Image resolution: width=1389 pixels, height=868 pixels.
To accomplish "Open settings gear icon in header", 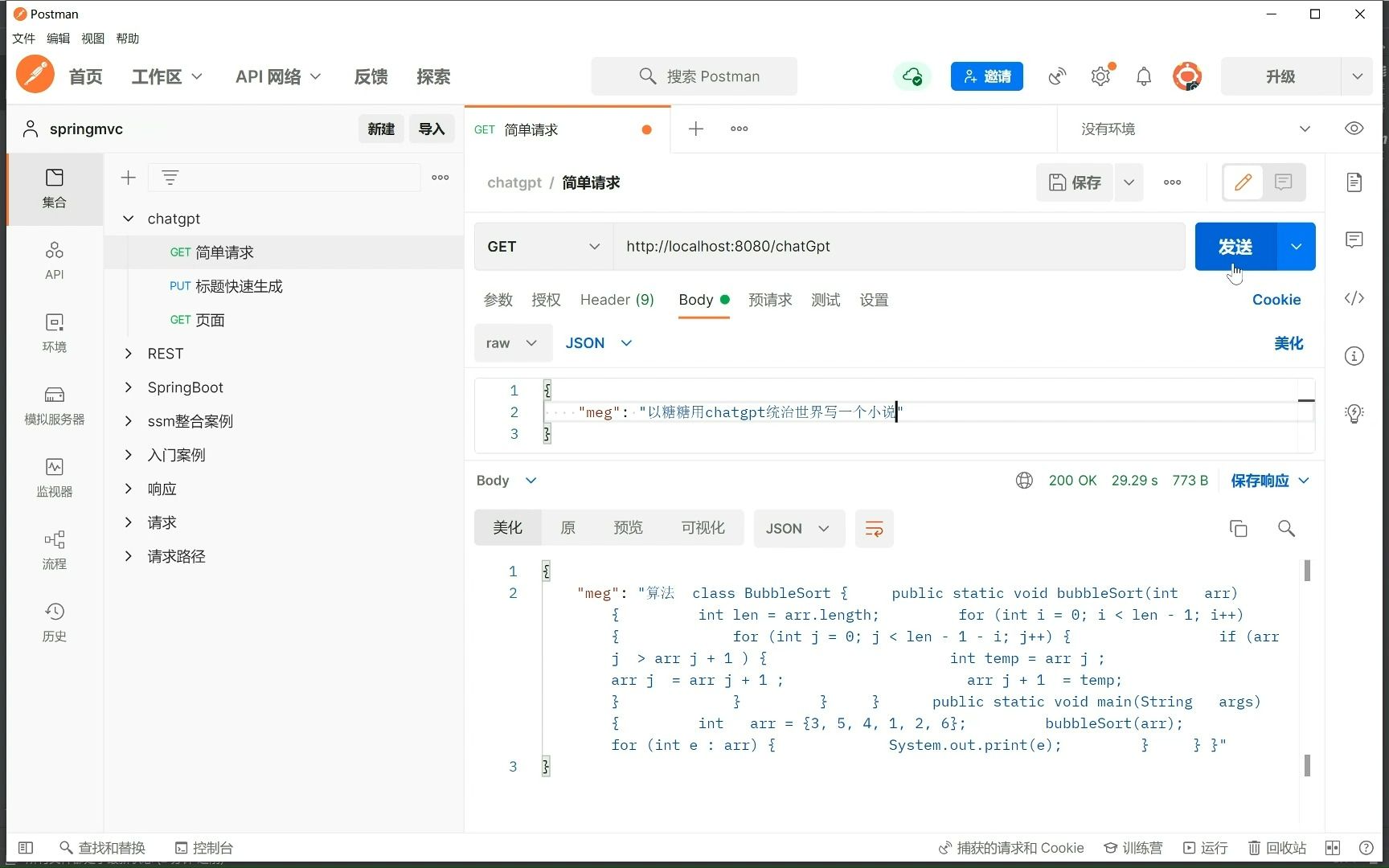I will 1100,76.
